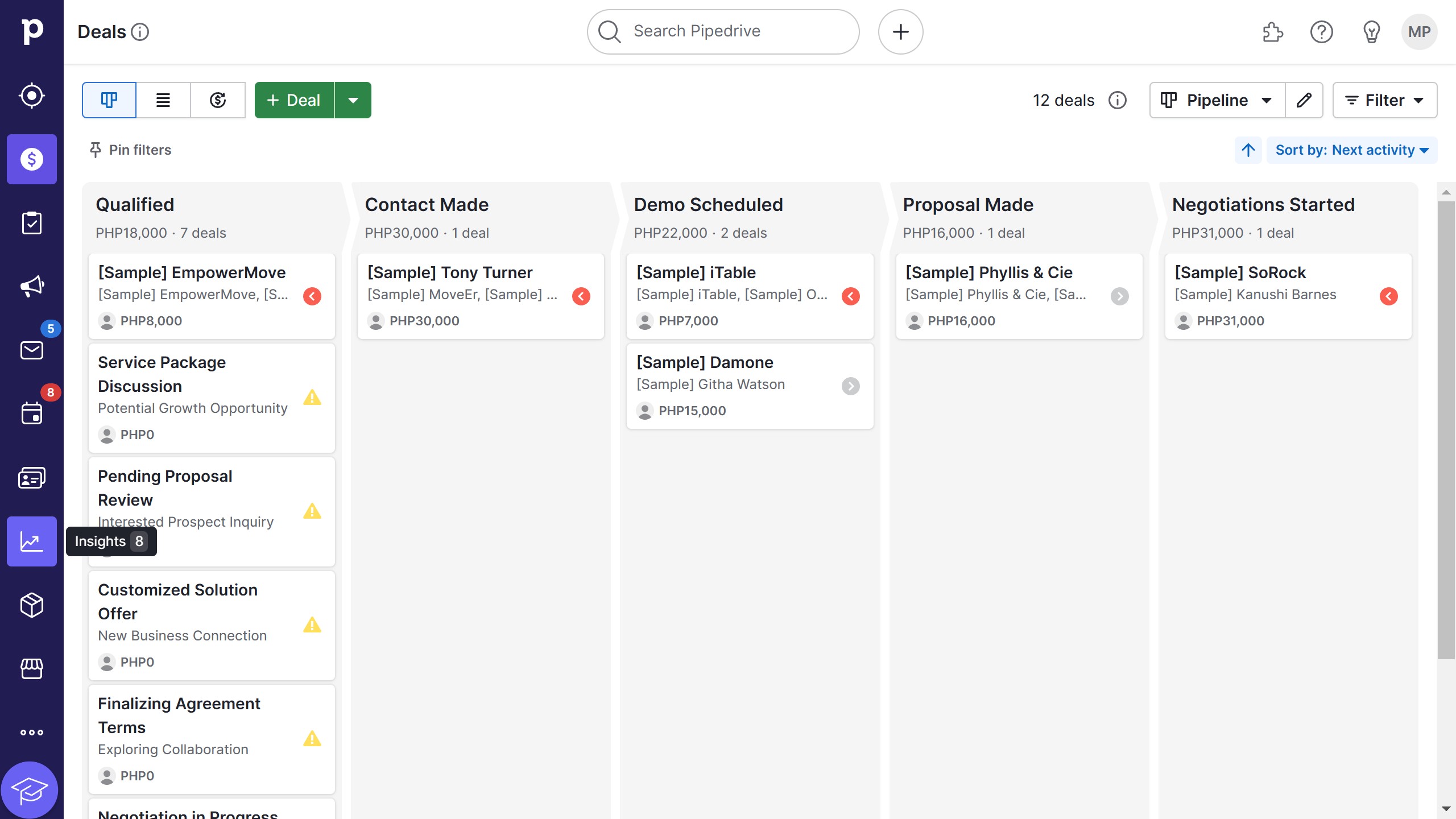Viewport: 1456px width, 819px height.
Task: Open Activities calendar icon in sidebar
Action: (x=32, y=413)
